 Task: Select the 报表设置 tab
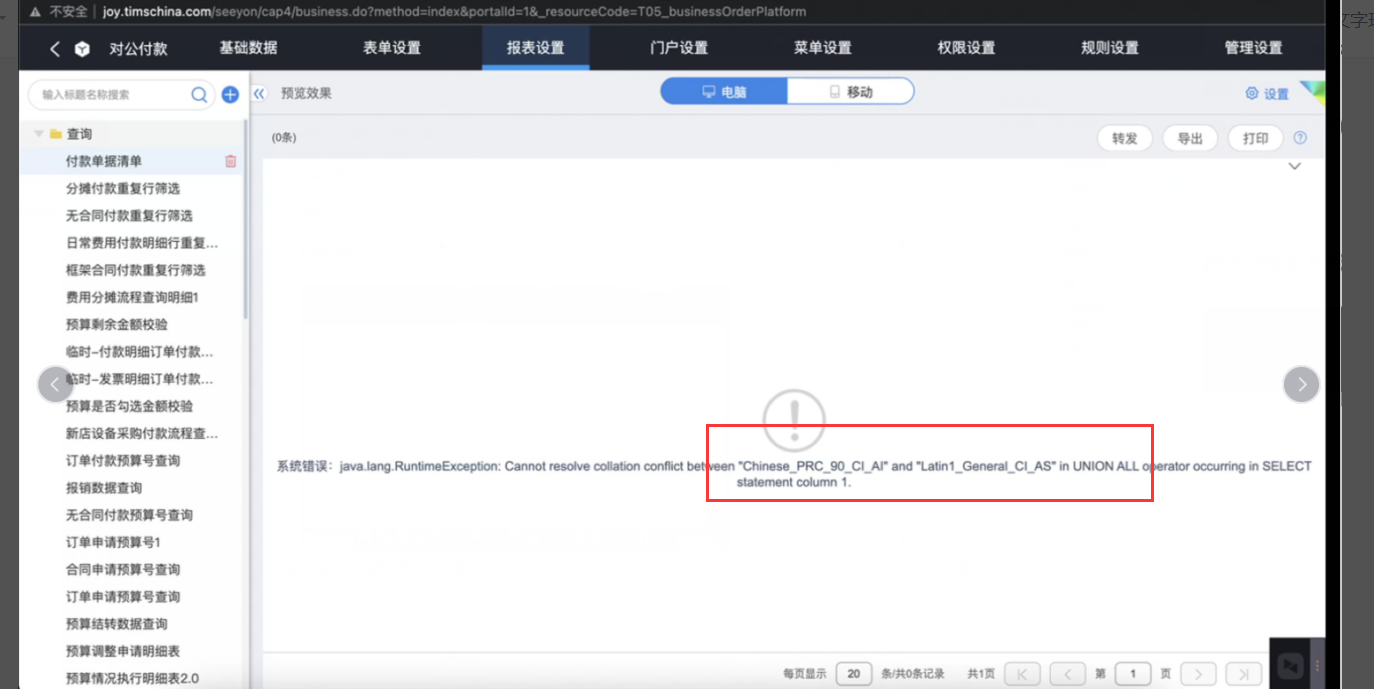click(536, 48)
